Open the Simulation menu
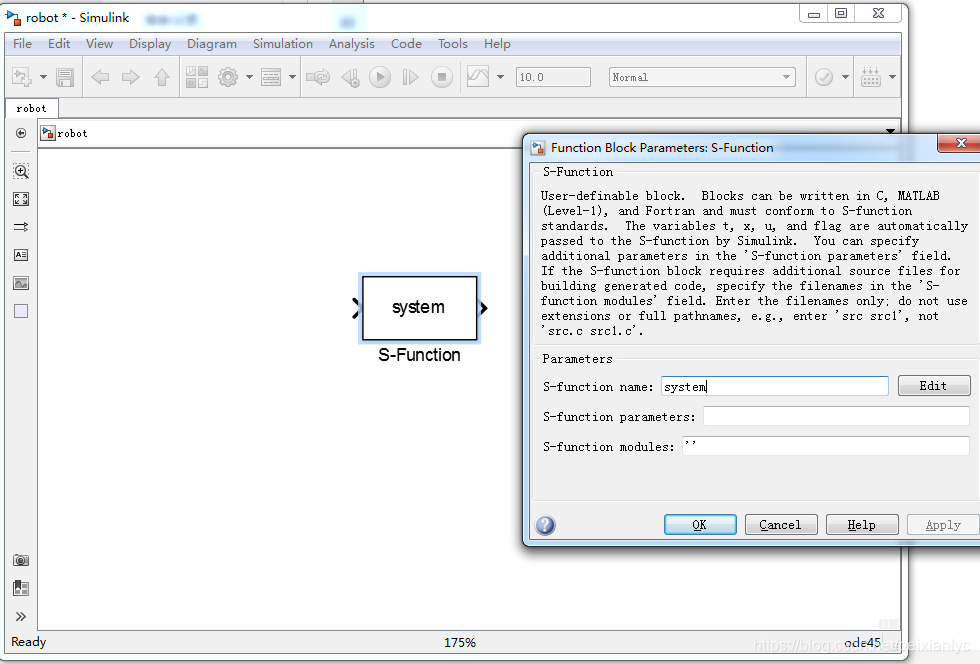This screenshot has height=664, width=980. [283, 43]
